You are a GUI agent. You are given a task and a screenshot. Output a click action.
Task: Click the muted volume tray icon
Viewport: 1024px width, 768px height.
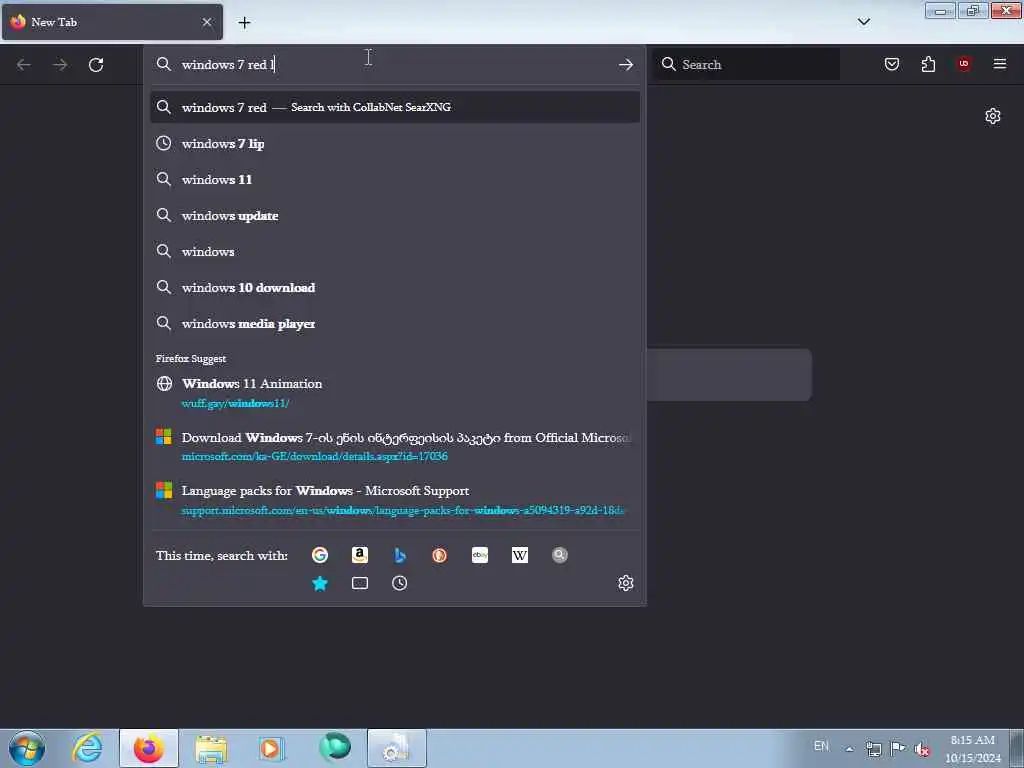922,749
